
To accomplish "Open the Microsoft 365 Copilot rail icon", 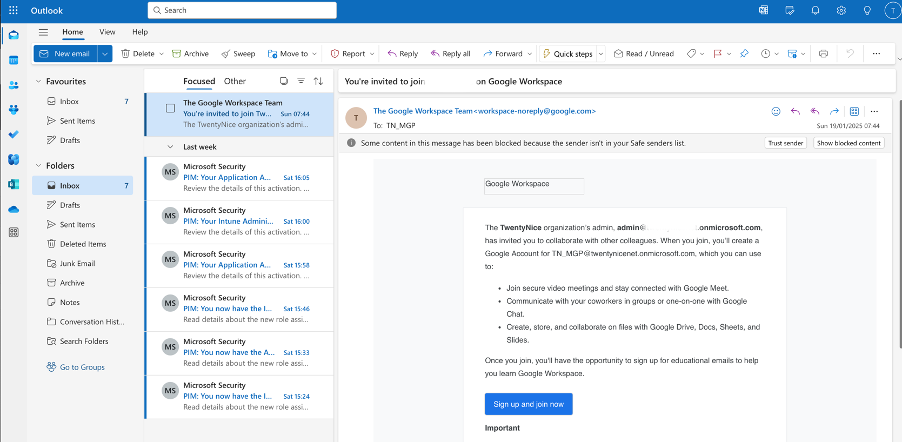I will (13, 159).
